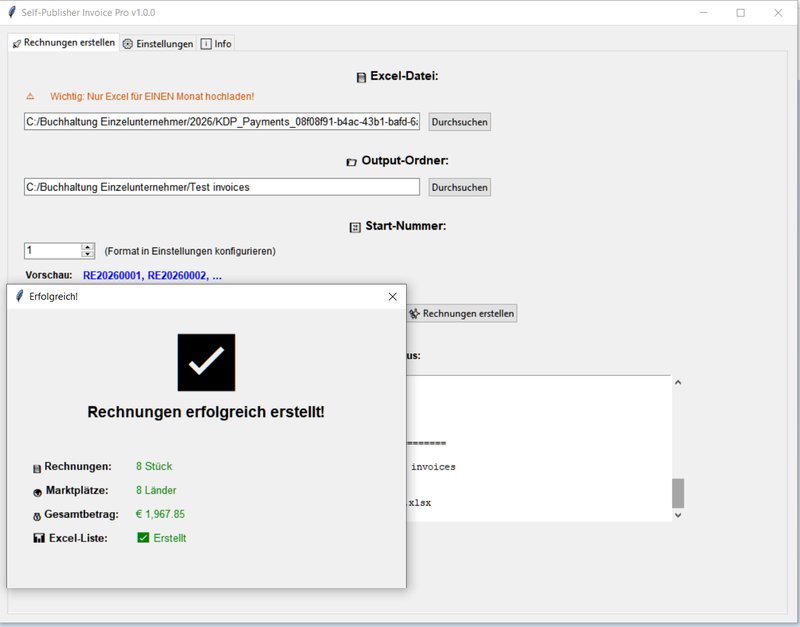Viewport: 800px width, 627px height.
Task: Click the Start-Nummer heading icon
Action: 355,227
